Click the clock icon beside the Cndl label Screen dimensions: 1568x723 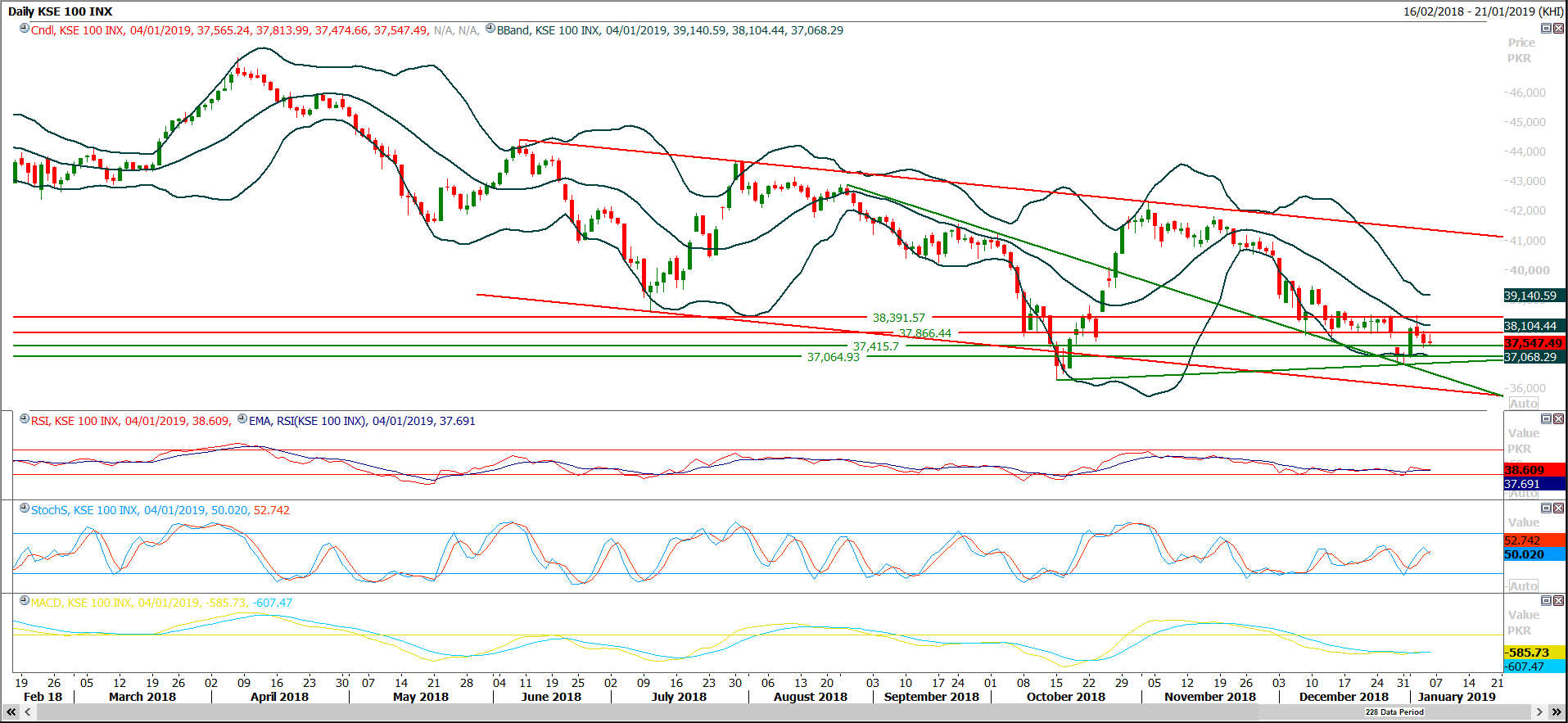click(x=25, y=29)
